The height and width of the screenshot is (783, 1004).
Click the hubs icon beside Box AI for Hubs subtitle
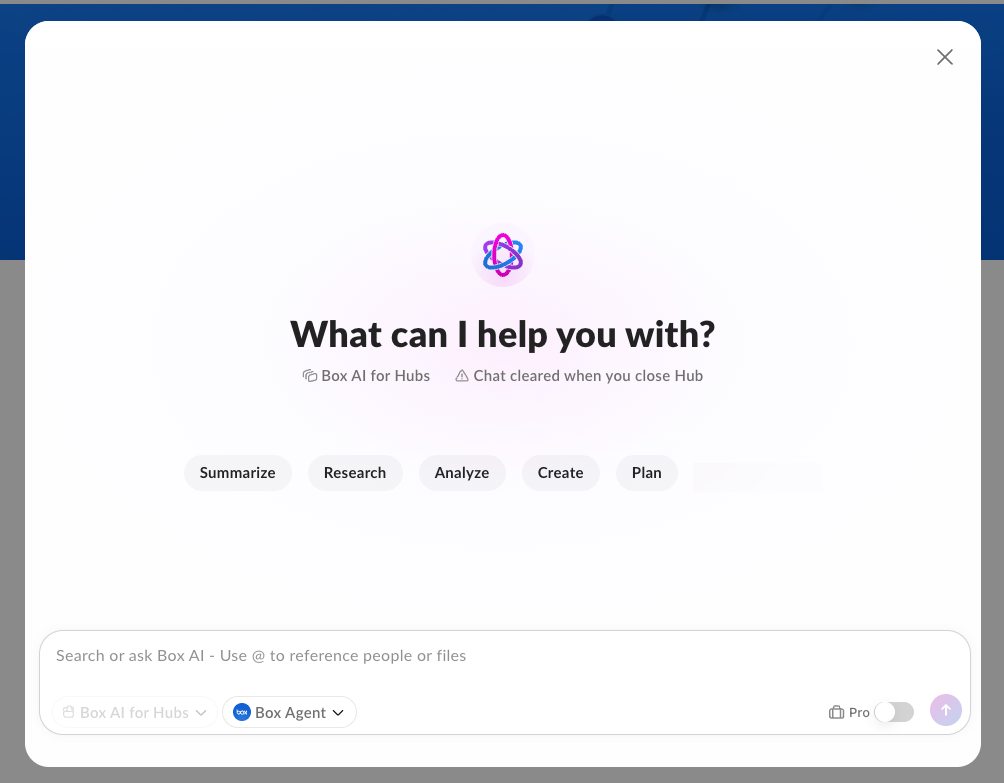tap(310, 376)
